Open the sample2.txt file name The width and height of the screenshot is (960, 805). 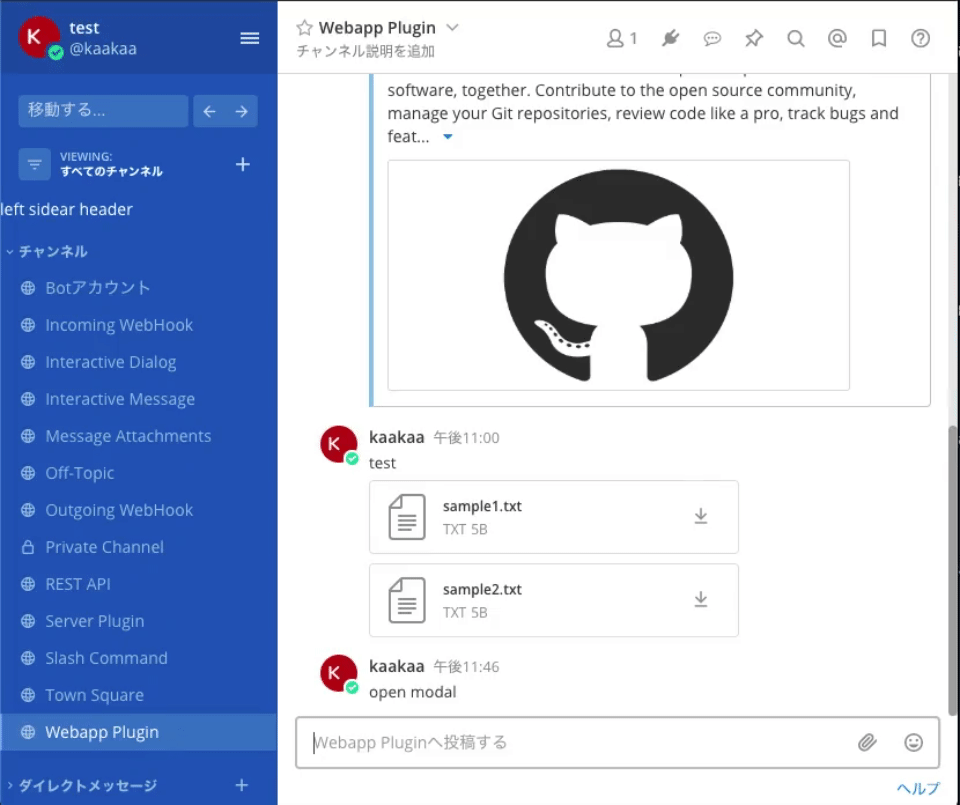(x=482, y=590)
